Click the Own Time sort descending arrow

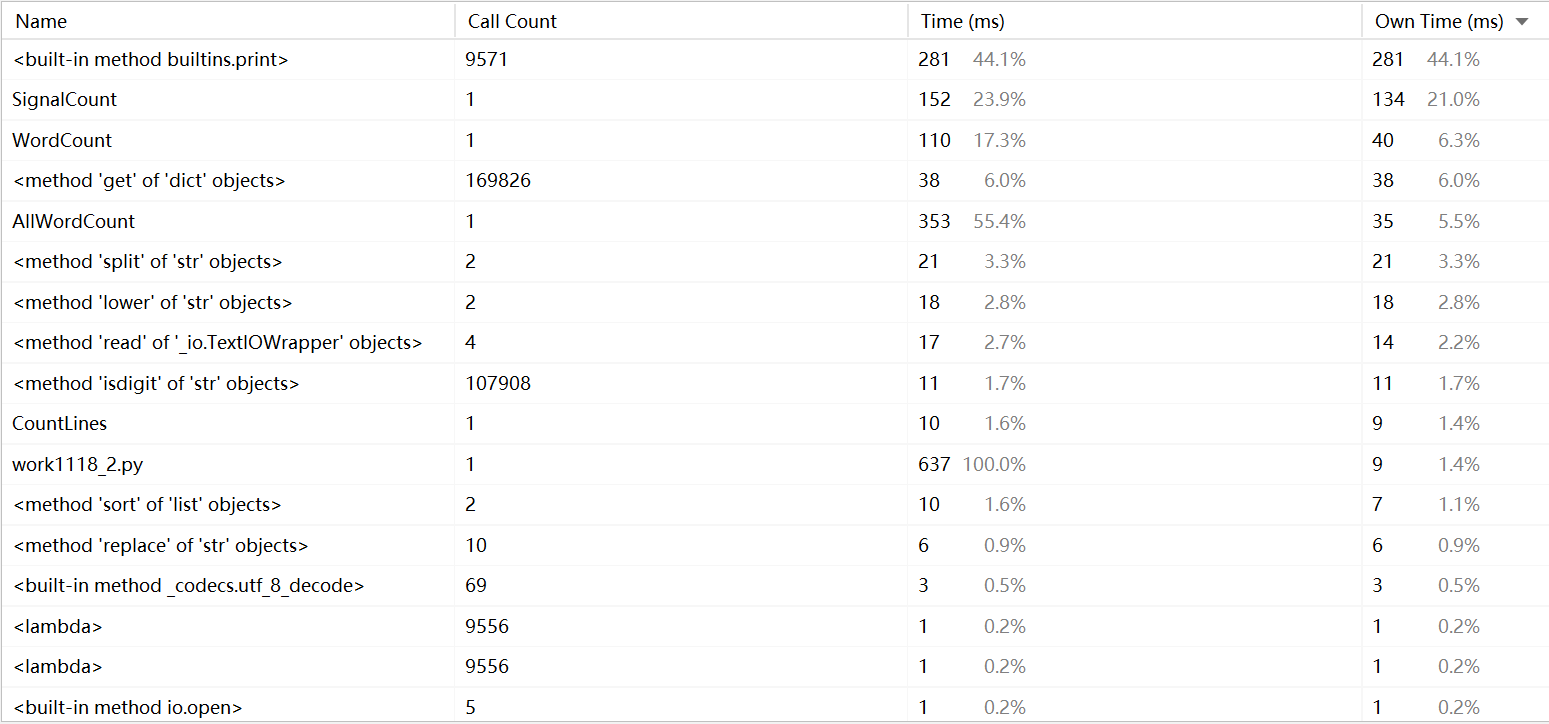coord(1522,22)
